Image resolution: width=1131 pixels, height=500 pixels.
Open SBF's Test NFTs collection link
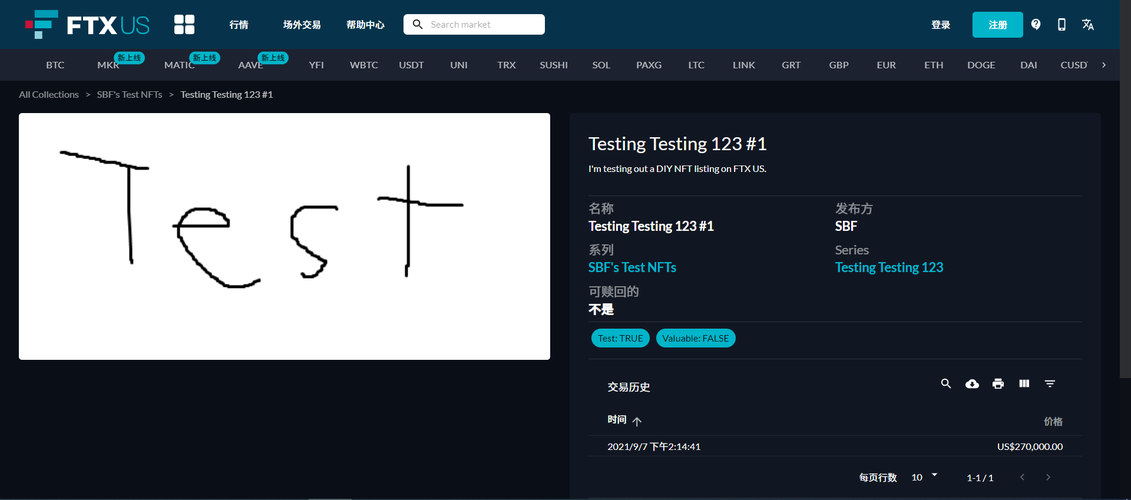[x=633, y=268]
